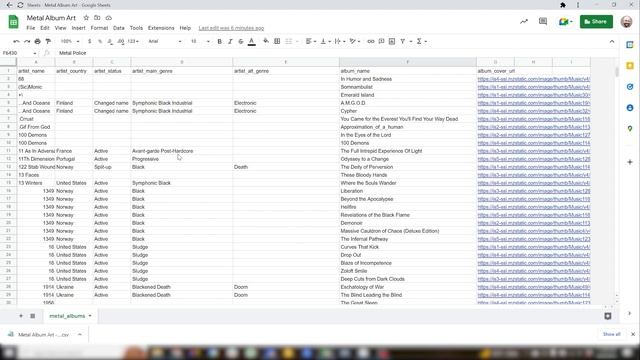Hide the menus with the collapse arrow
640x360 pixels.
612,41
